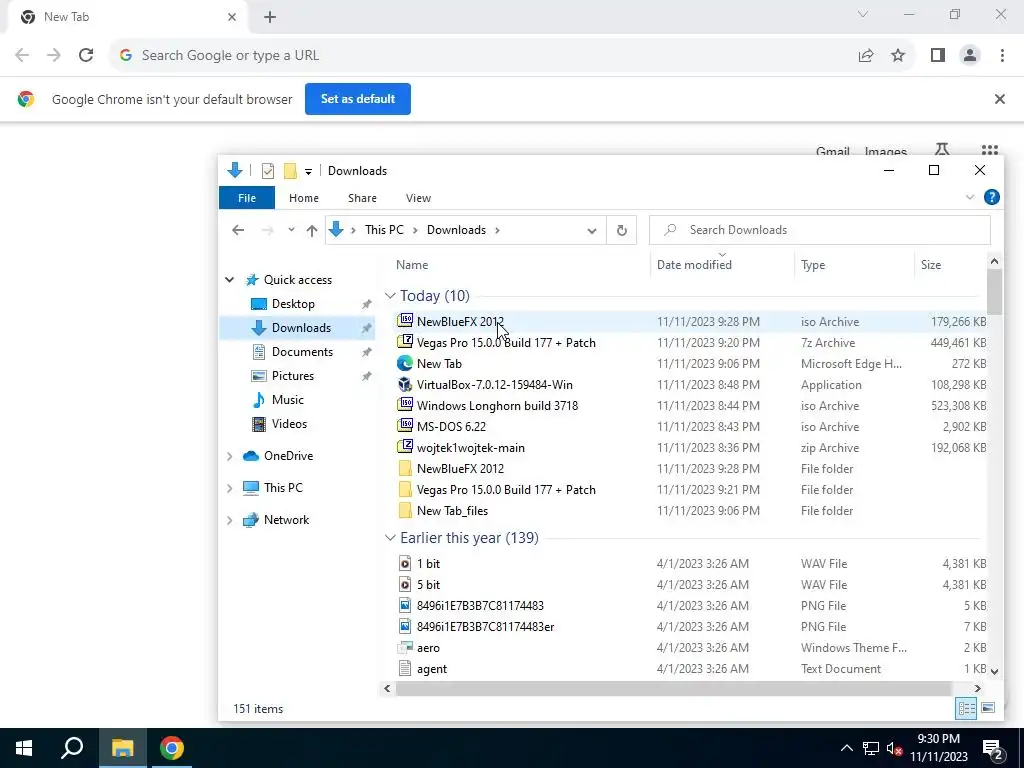The width and height of the screenshot is (1024, 768).
Task: Select Videos in navigation pane
Action: coord(289,424)
